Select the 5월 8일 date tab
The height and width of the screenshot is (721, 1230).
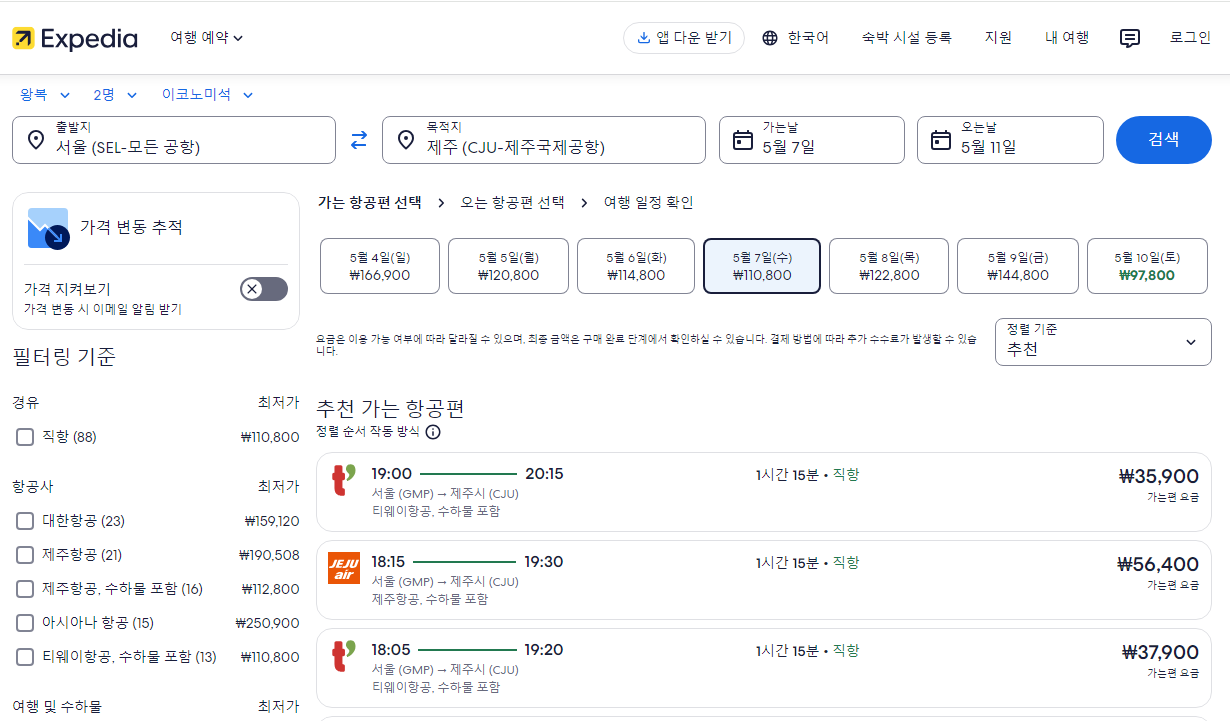(x=888, y=265)
